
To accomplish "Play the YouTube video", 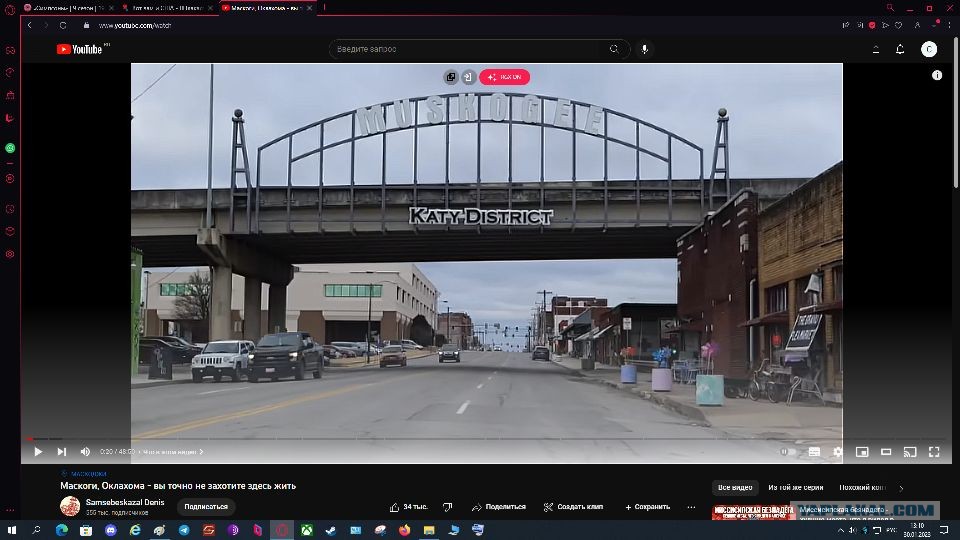I will (x=38, y=452).
